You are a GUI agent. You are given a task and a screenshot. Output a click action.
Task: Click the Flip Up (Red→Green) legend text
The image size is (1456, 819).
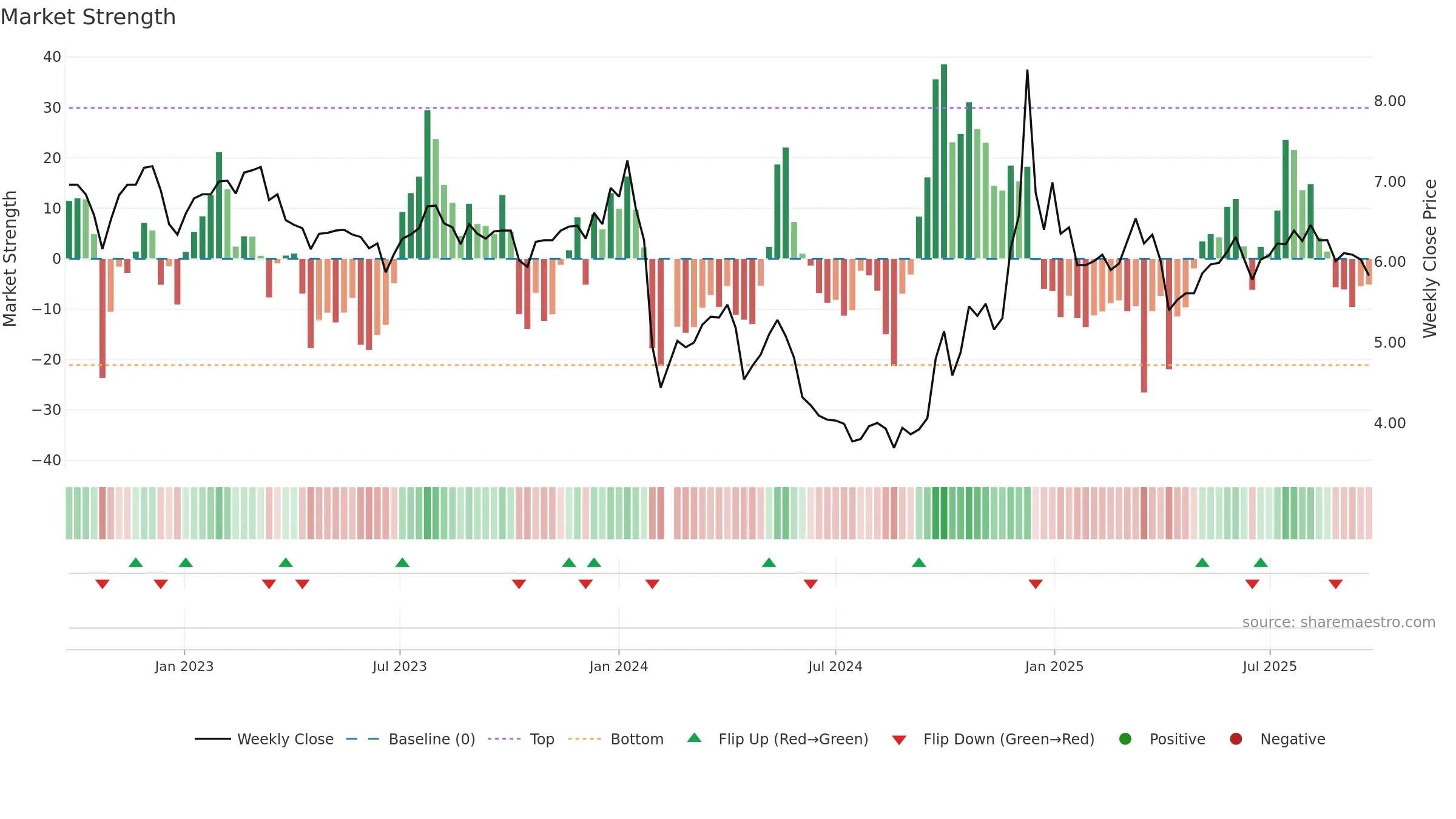pos(794,739)
